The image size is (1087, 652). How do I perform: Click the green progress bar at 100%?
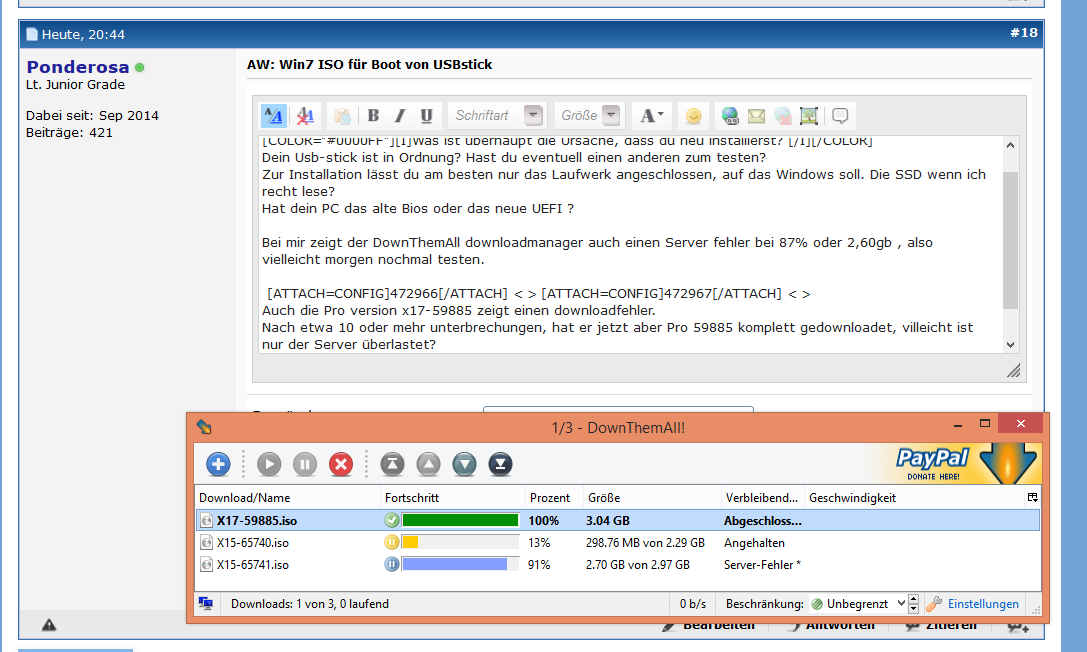460,520
